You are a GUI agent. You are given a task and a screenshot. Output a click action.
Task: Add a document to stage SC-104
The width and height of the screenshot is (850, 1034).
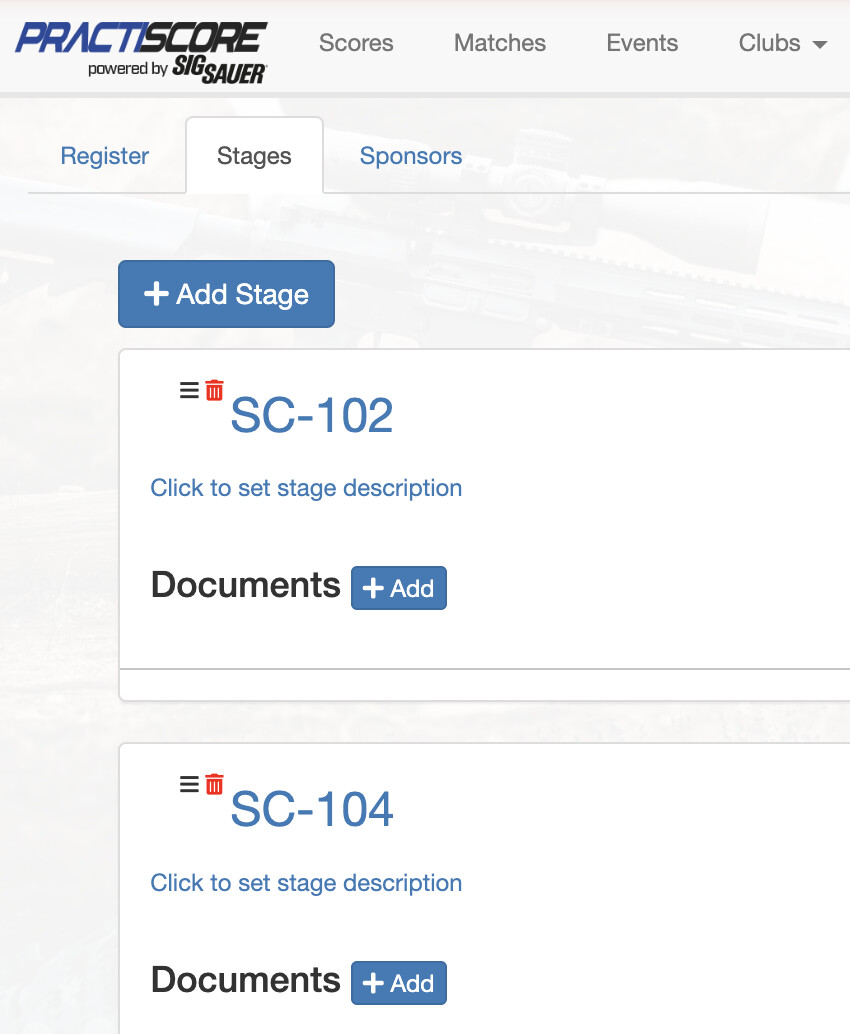[398, 983]
